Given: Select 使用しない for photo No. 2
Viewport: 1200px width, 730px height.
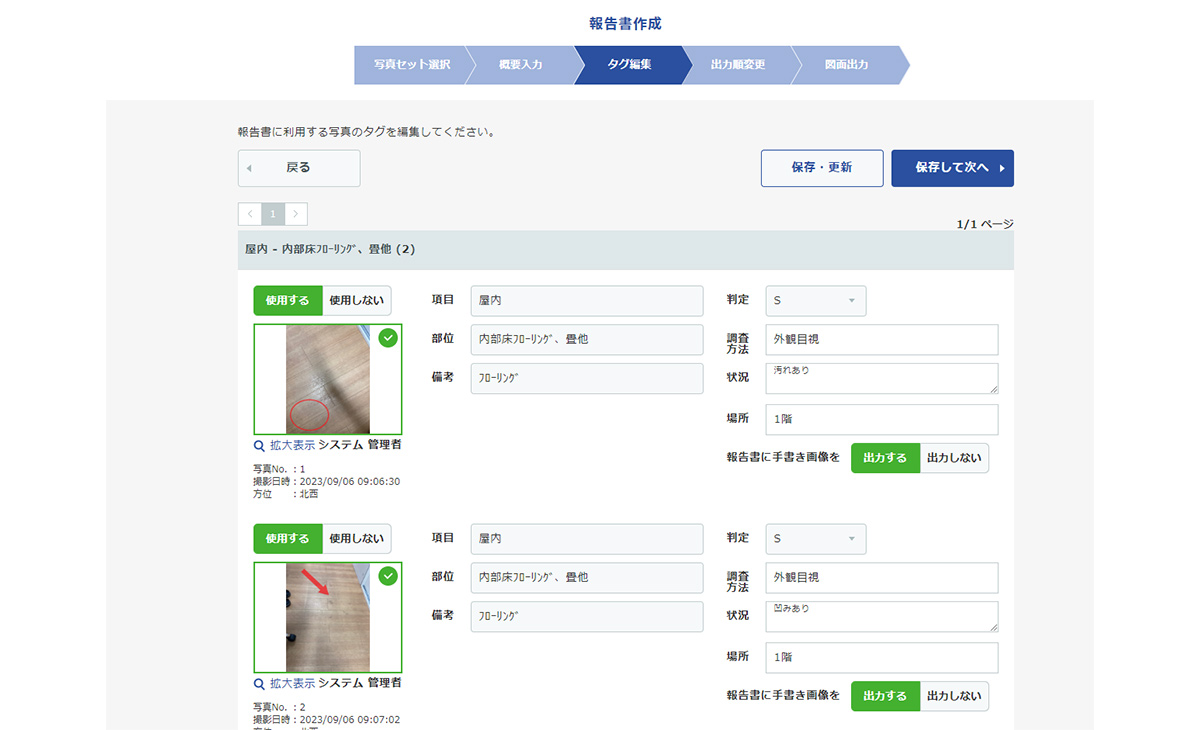Looking at the screenshot, I should [x=357, y=538].
